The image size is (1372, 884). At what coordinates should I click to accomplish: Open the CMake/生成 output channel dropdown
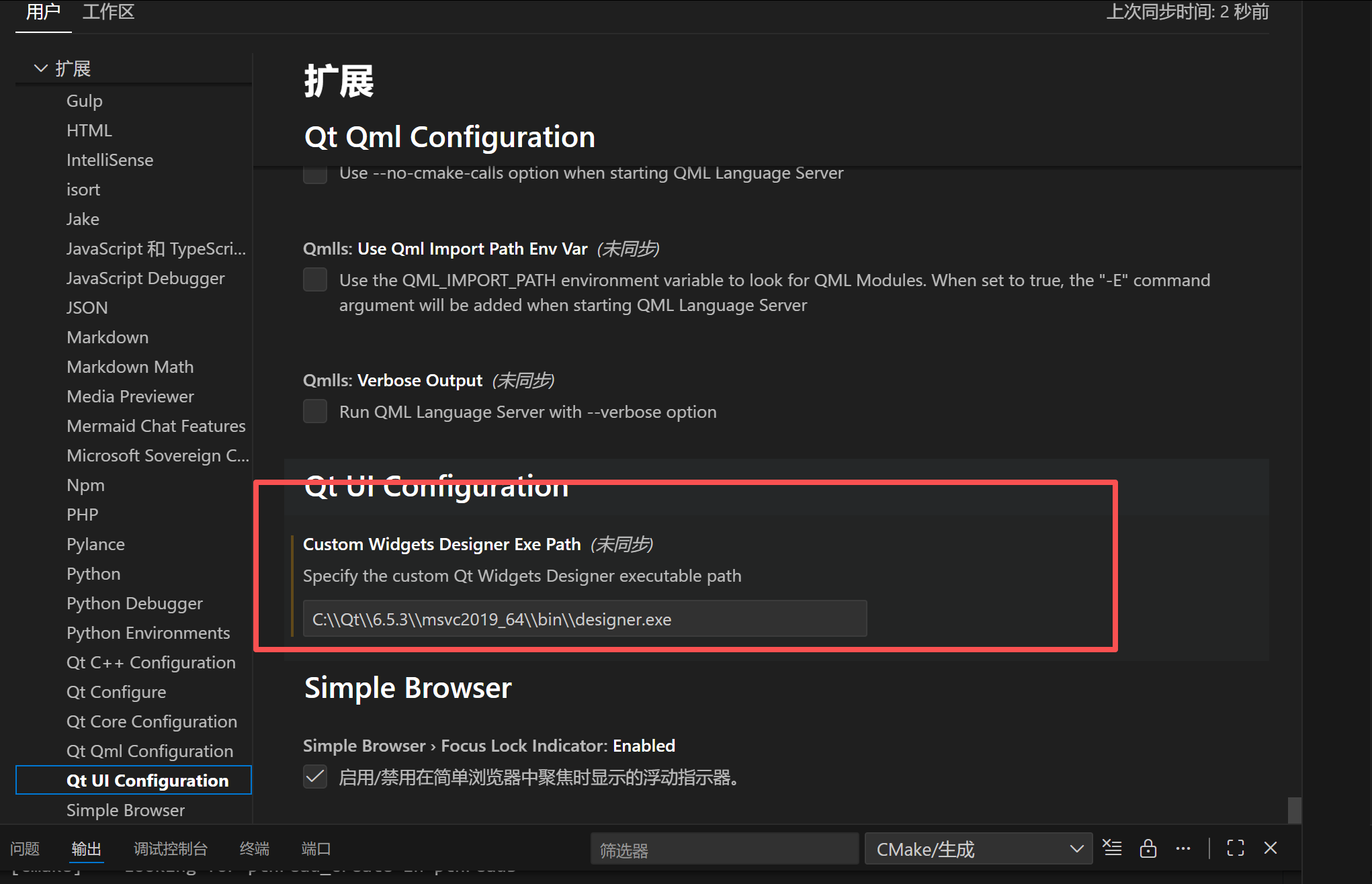[978, 849]
